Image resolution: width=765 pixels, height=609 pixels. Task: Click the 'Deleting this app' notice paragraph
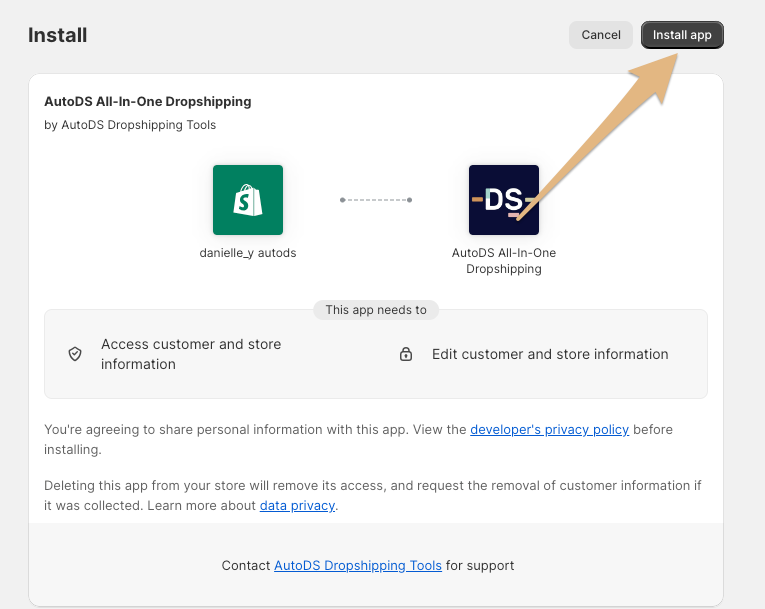click(373, 495)
